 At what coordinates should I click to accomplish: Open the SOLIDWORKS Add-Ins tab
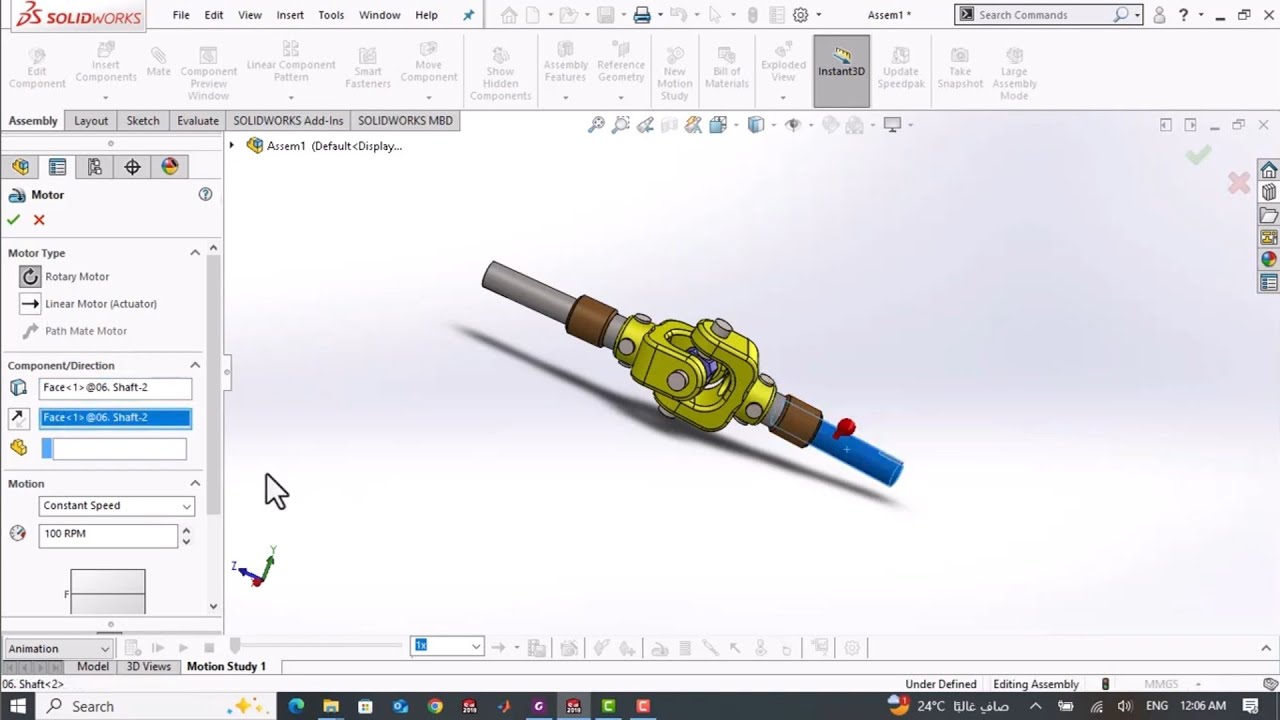[288, 121]
